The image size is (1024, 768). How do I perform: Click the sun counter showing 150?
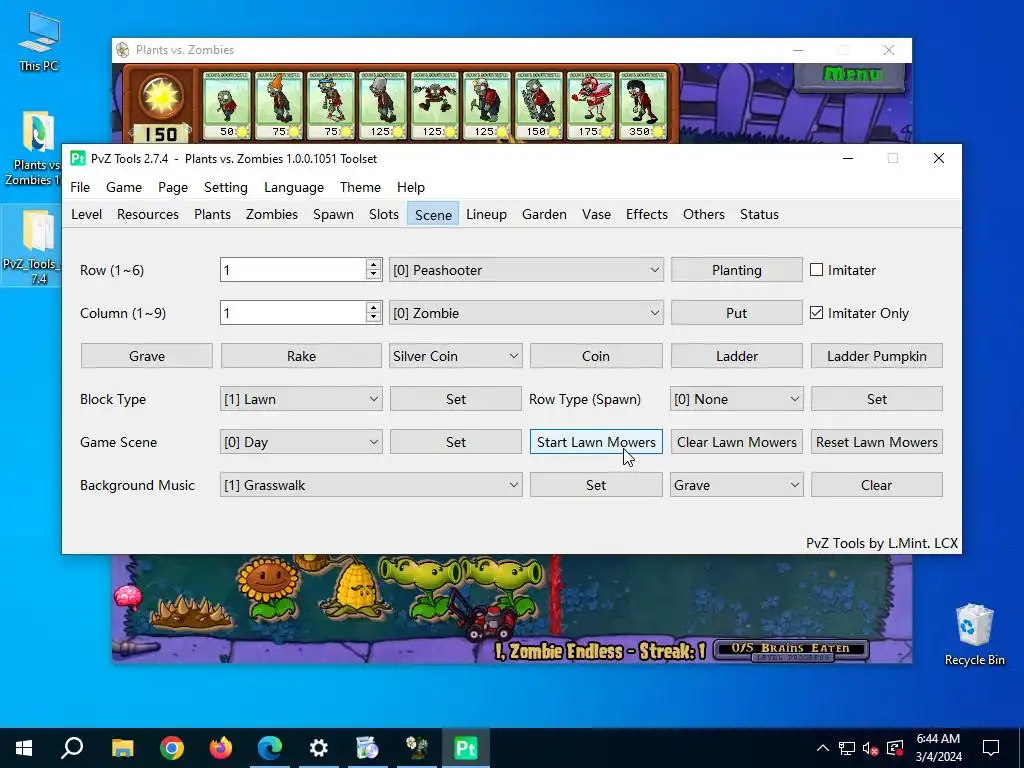click(161, 134)
